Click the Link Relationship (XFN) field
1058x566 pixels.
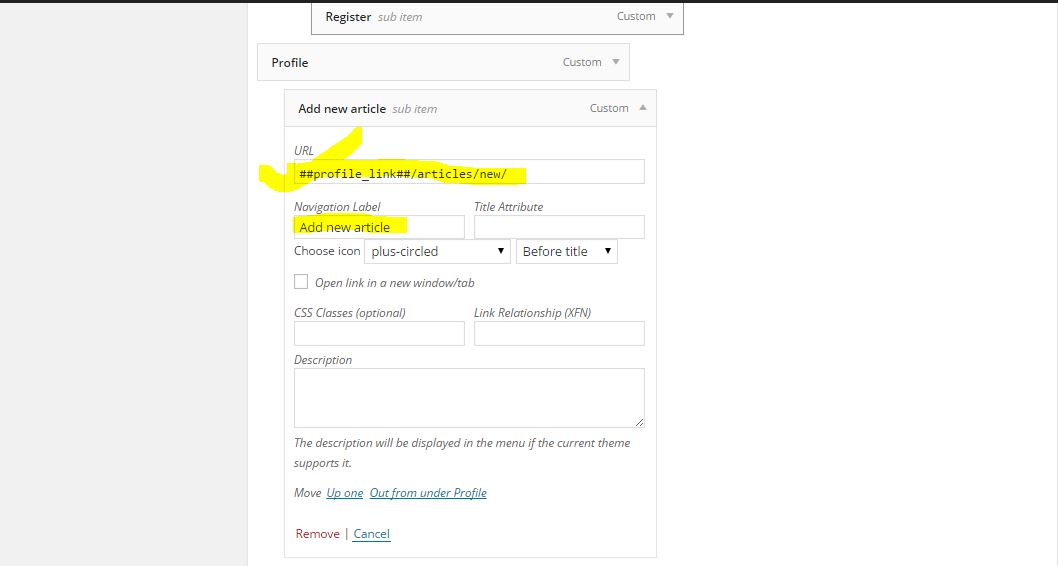(x=558, y=334)
